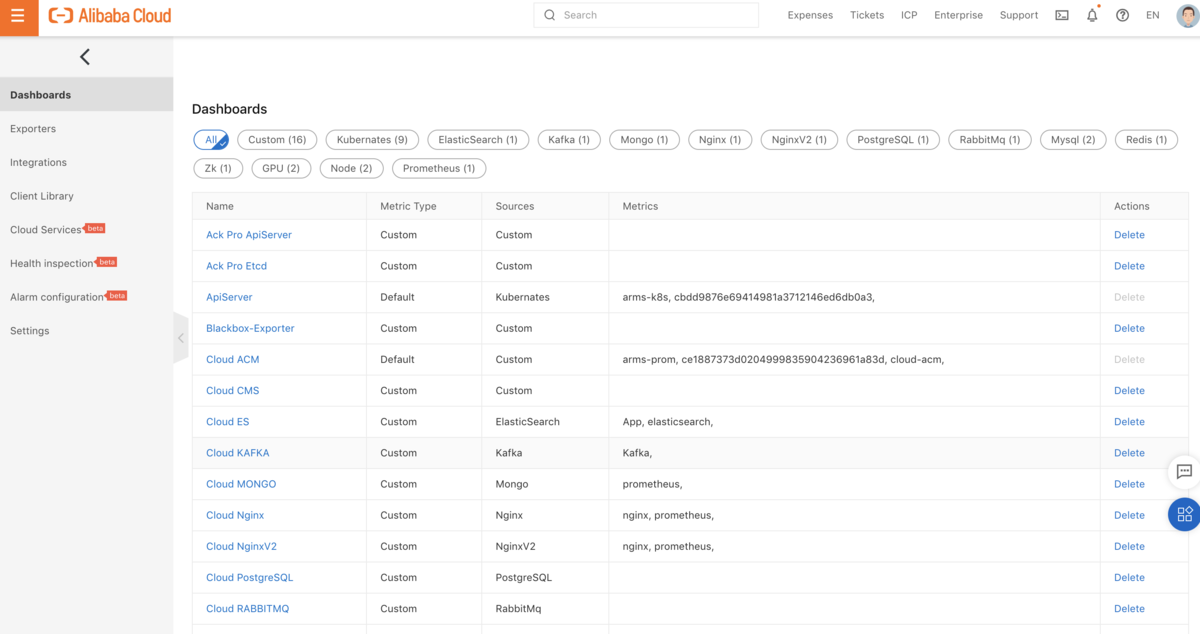Open the Ack Pro Etcd dashboard
The width and height of the screenshot is (1200, 634).
pyautogui.click(x=236, y=266)
